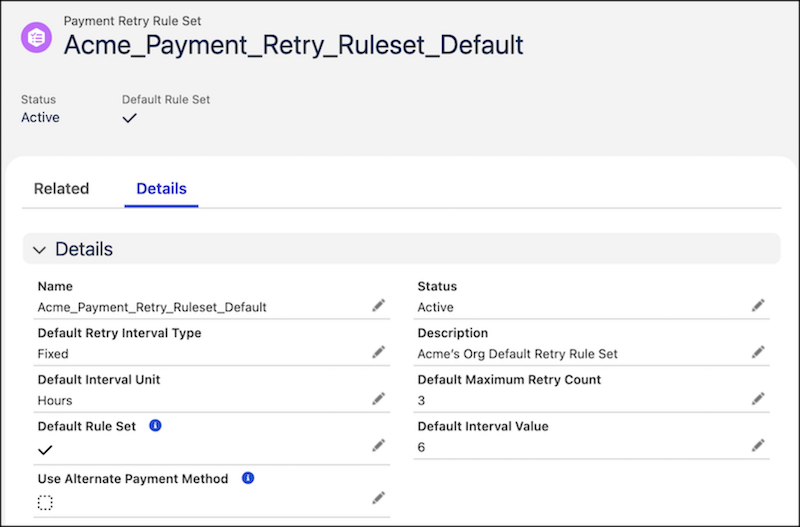
Task: Edit Default Interval Value pencil icon
Action: point(758,445)
